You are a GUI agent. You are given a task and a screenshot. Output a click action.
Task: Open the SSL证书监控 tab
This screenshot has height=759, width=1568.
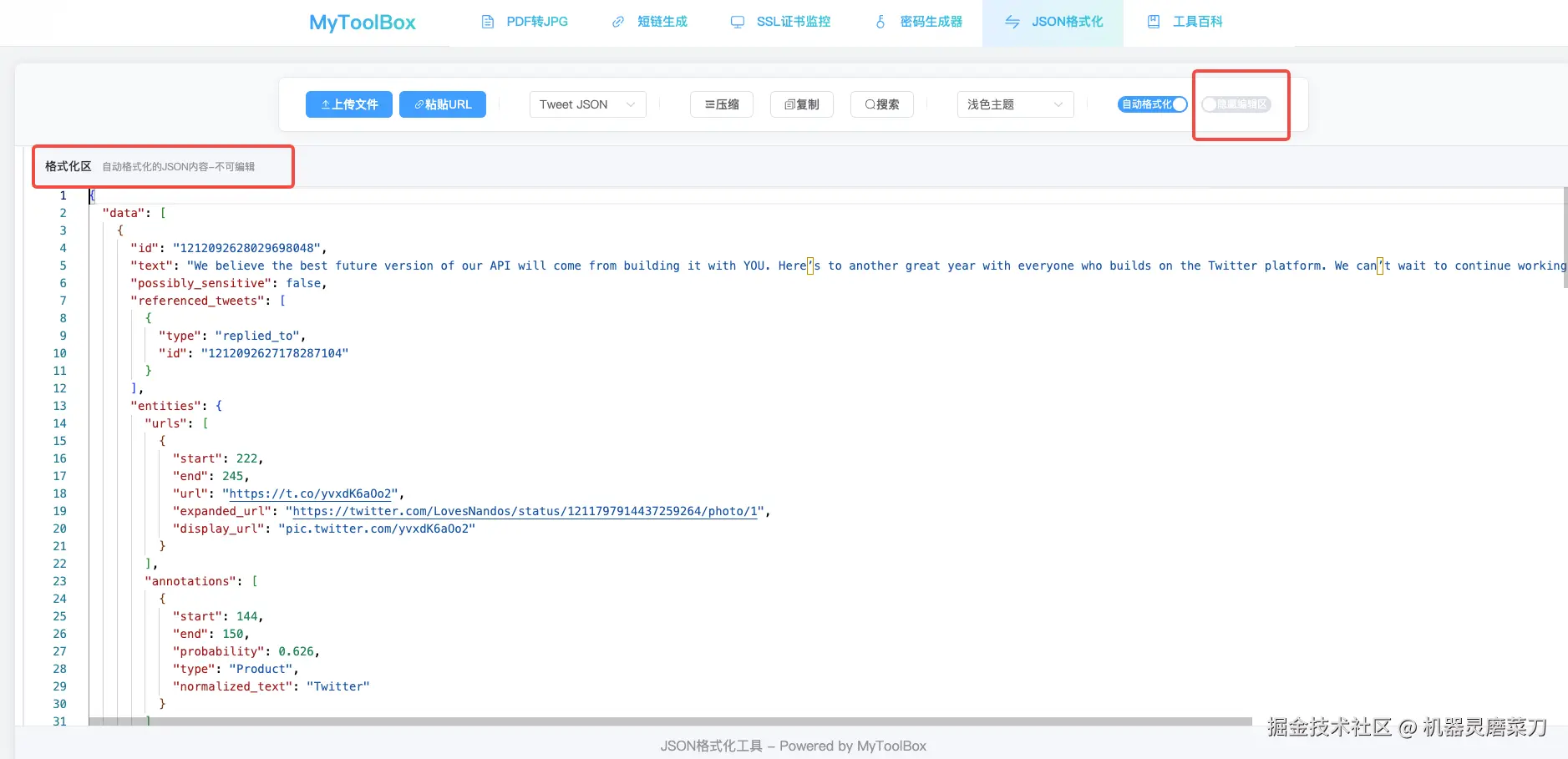pos(780,22)
